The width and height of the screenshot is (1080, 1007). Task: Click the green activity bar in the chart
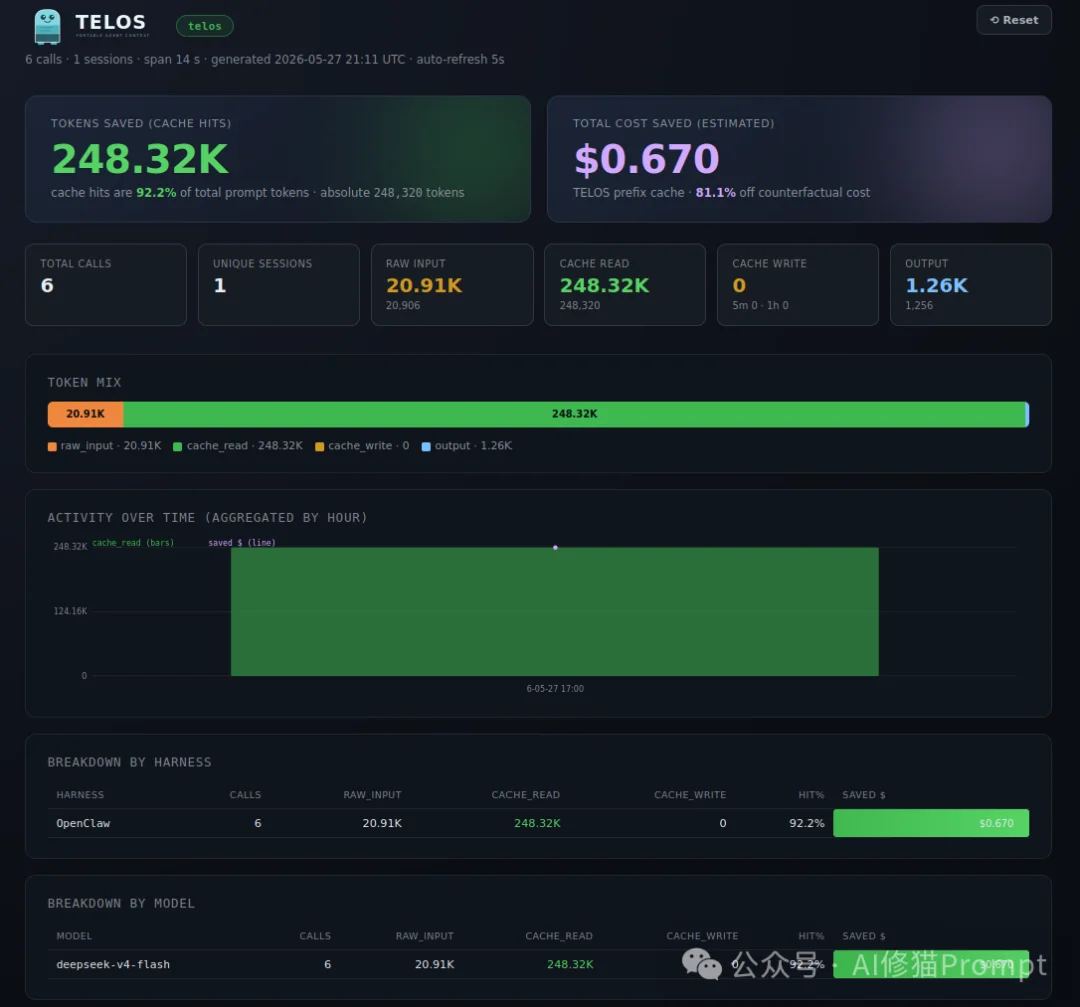(554, 612)
